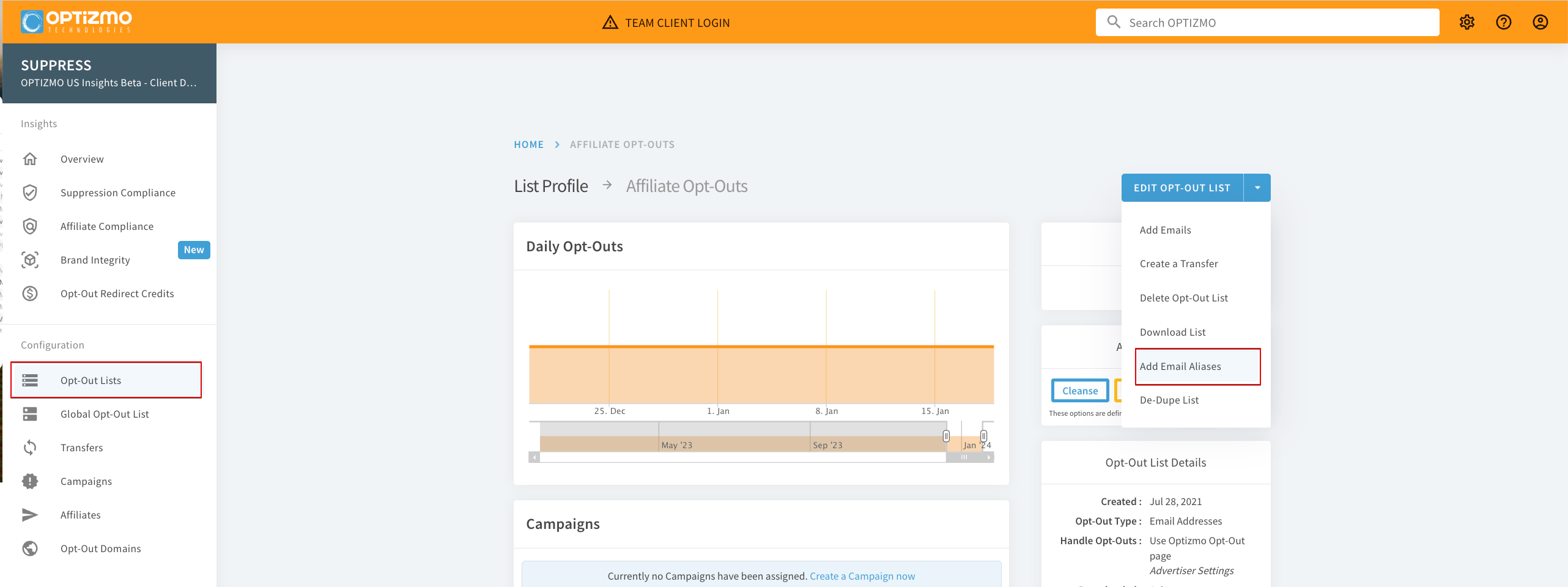The height and width of the screenshot is (587, 1568).
Task: Click the Daily Opt-Outs chart area
Action: tap(761, 347)
